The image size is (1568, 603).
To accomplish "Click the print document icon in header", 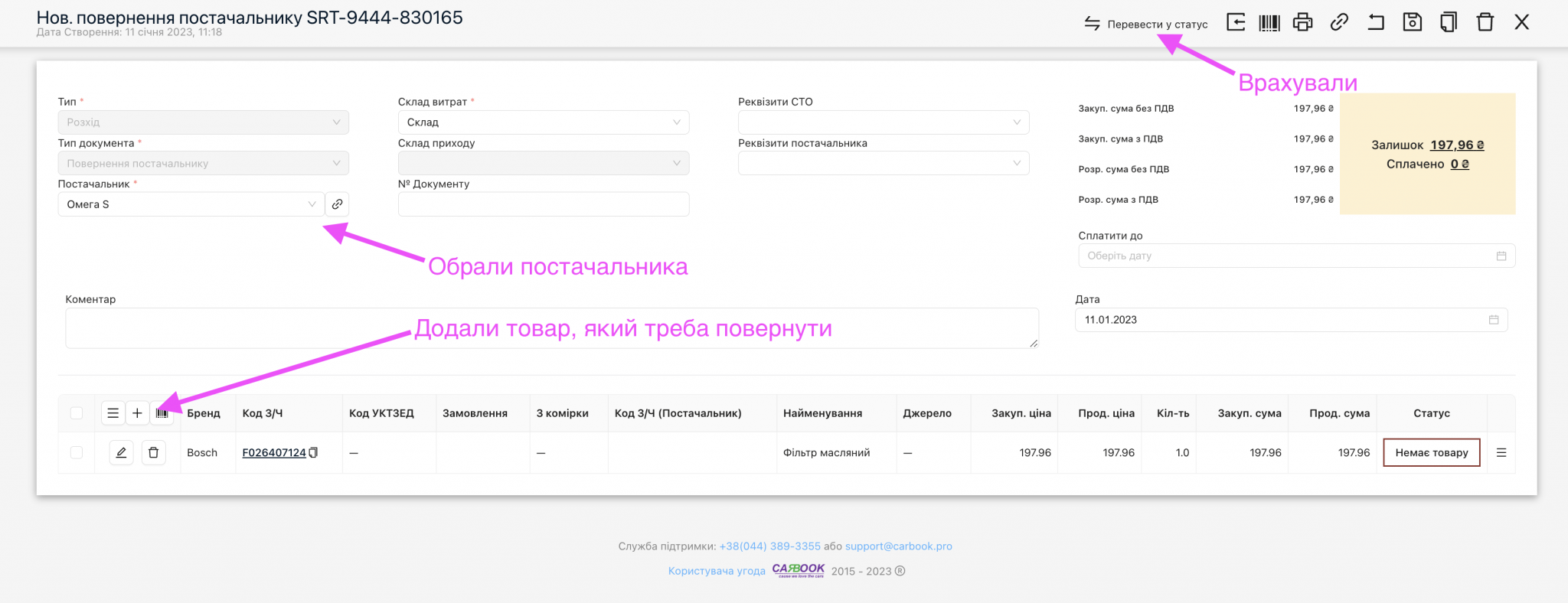I will [x=1302, y=22].
